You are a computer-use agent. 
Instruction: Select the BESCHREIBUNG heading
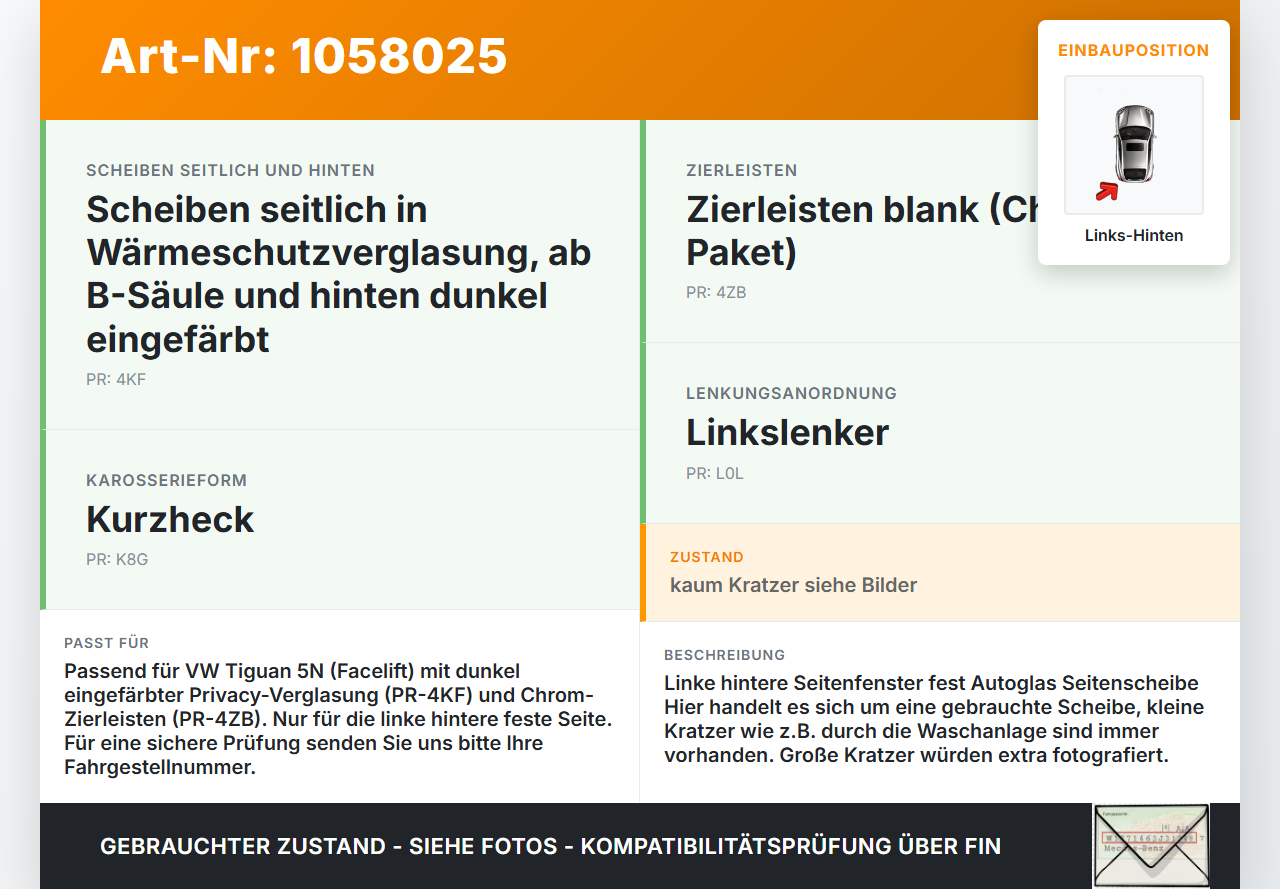pos(724,655)
